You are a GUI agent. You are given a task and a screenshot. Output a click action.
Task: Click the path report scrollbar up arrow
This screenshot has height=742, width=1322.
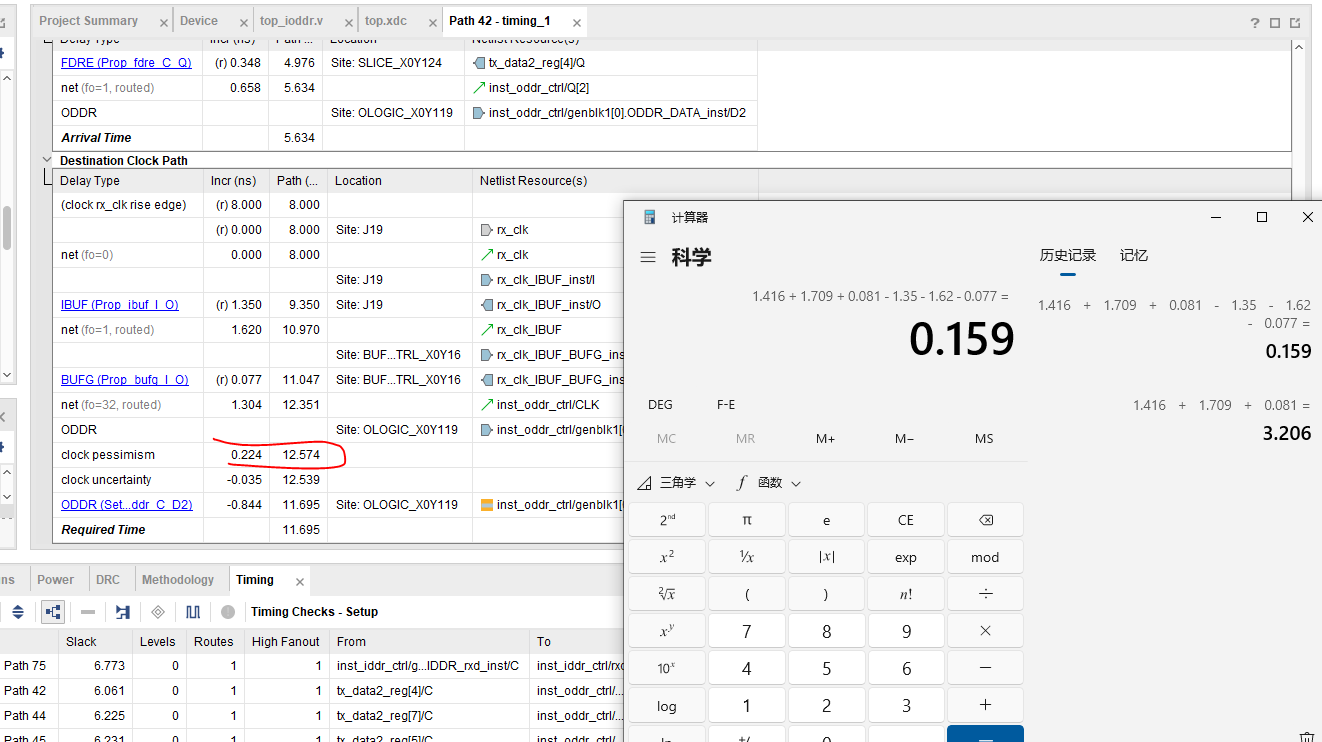point(1299,47)
